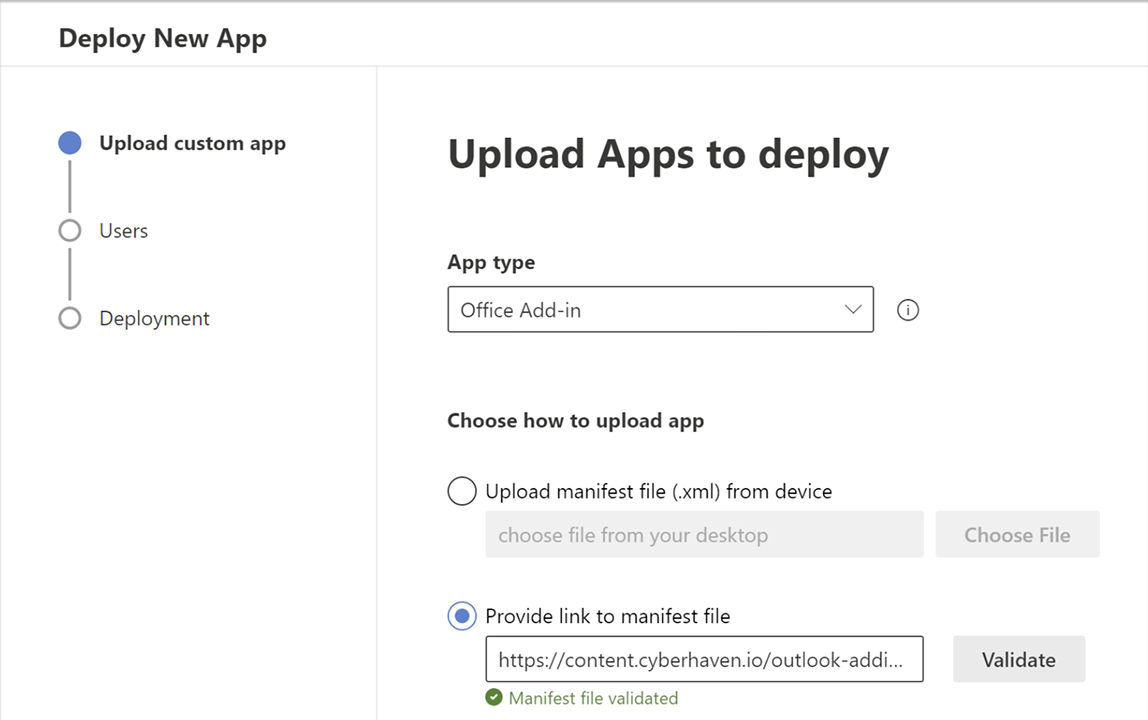This screenshot has height=720, width=1148.
Task: Click the choose file from desktop field
Action: click(704, 535)
